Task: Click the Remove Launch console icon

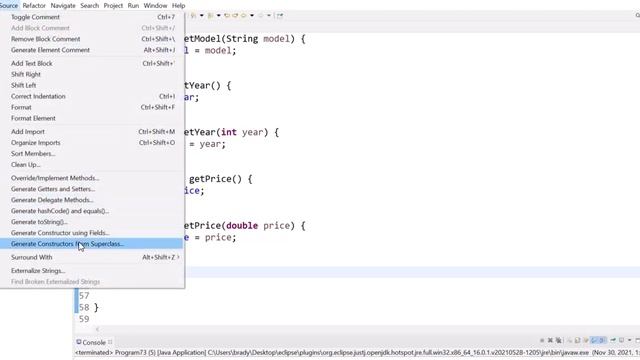Action: click(550, 340)
